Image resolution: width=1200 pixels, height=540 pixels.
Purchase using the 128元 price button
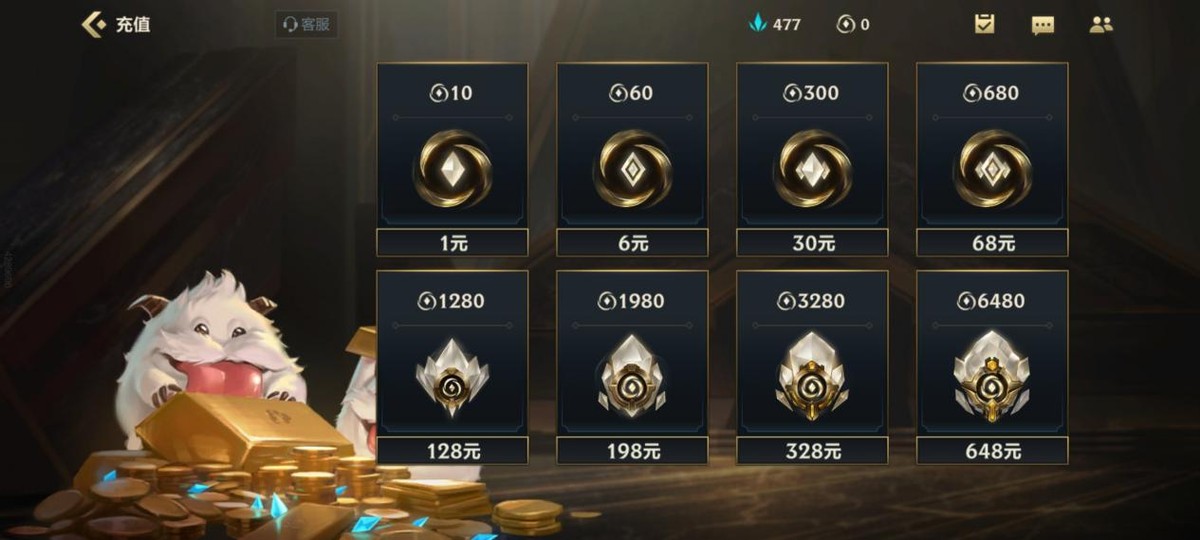(x=452, y=451)
